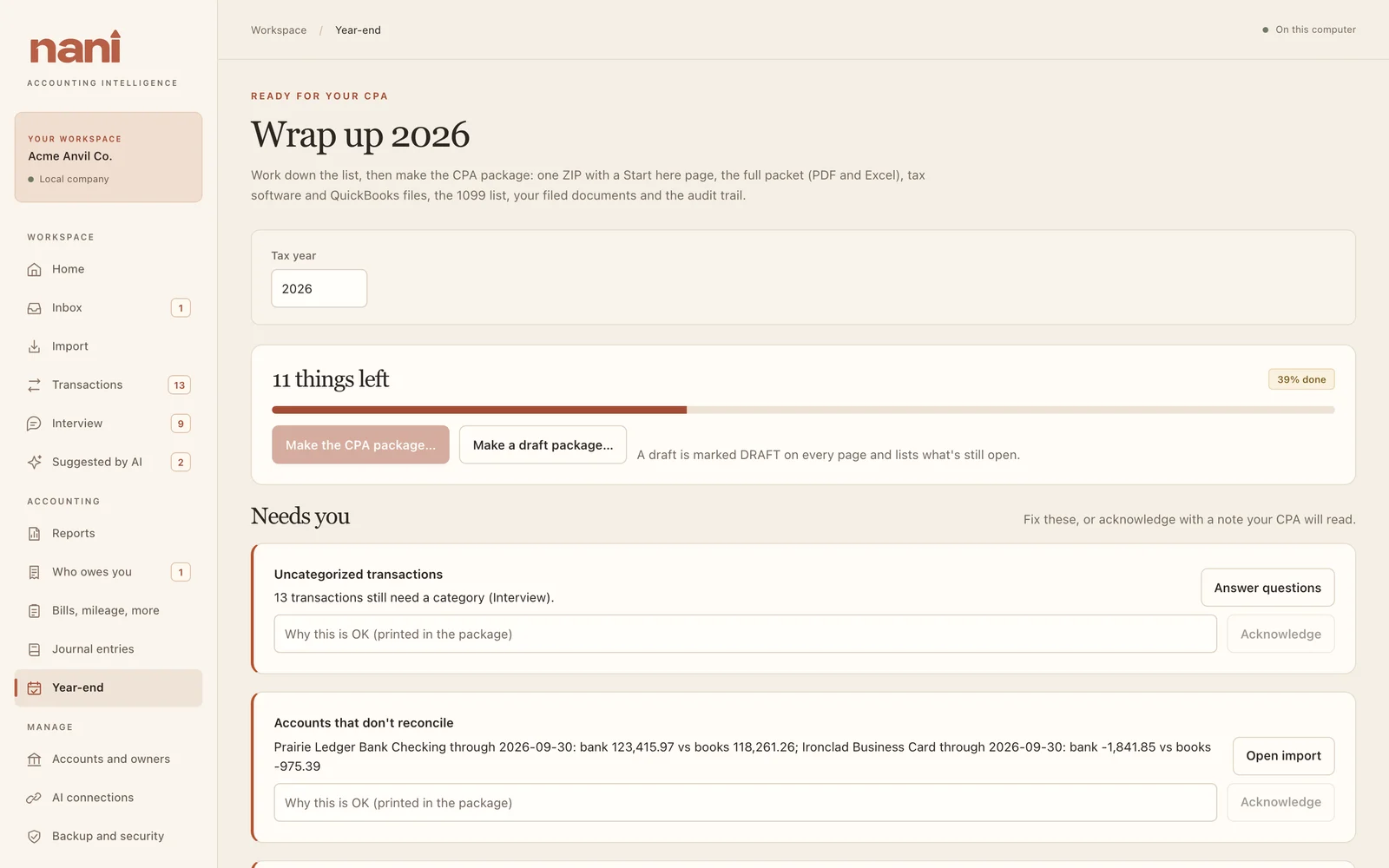Click the Bills, mileage, more icon
The image size is (1389, 868).
(x=34, y=611)
